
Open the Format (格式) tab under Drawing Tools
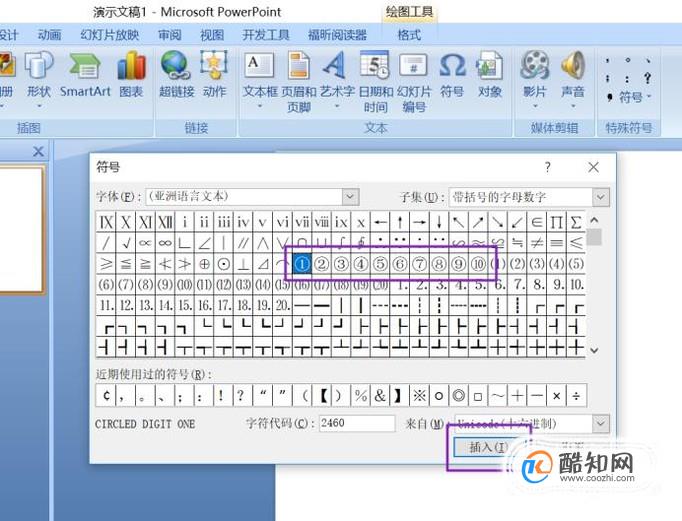(x=409, y=34)
